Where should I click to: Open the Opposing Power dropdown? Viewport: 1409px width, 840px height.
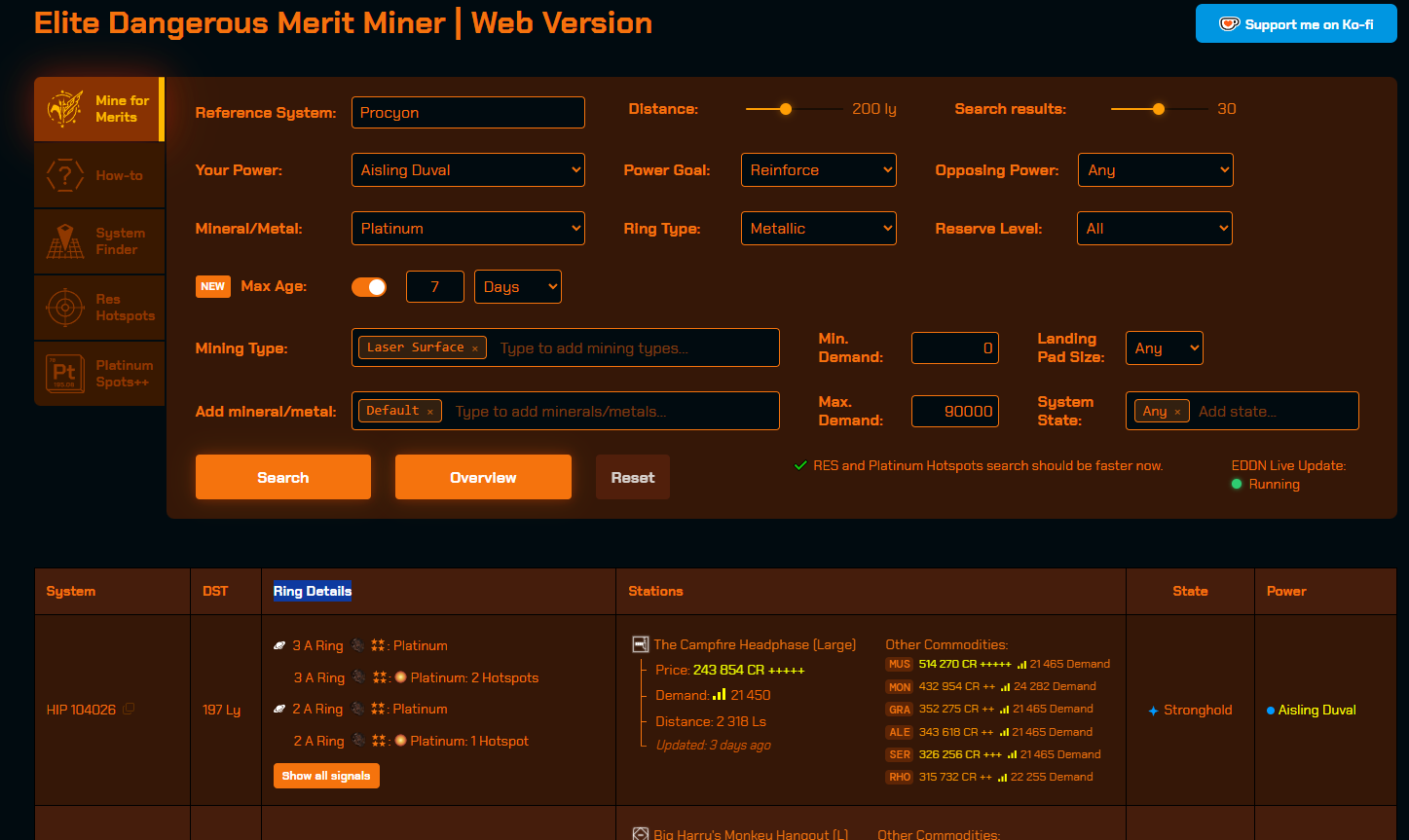tap(1155, 169)
